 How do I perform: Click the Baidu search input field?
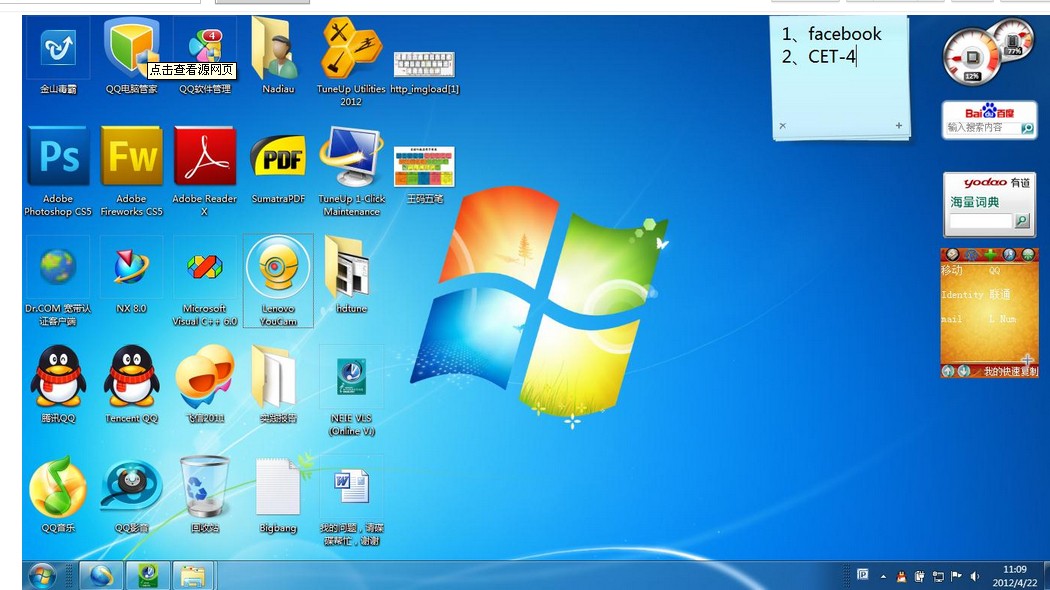coord(982,128)
